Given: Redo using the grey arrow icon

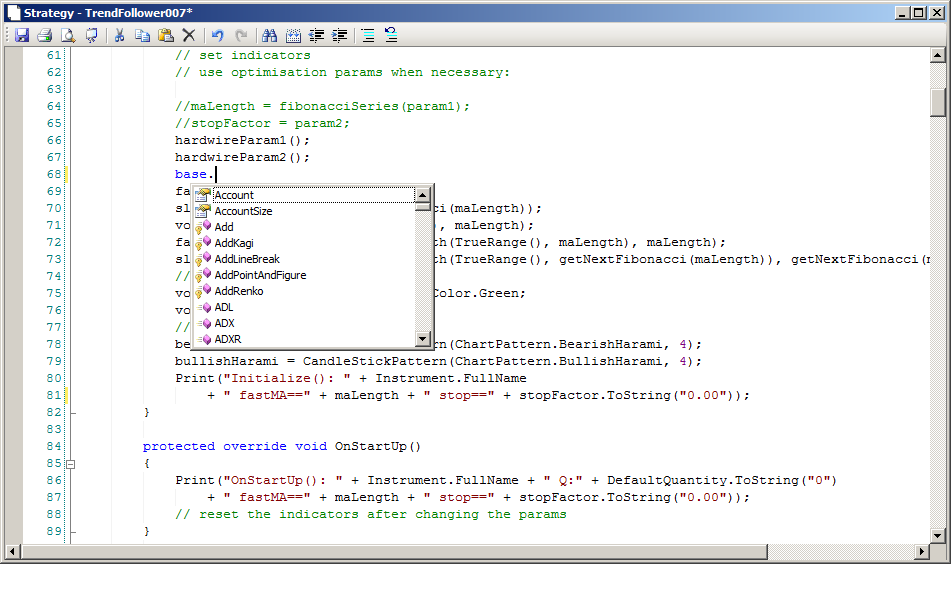Looking at the screenshot, I should [x=241, y=35].
